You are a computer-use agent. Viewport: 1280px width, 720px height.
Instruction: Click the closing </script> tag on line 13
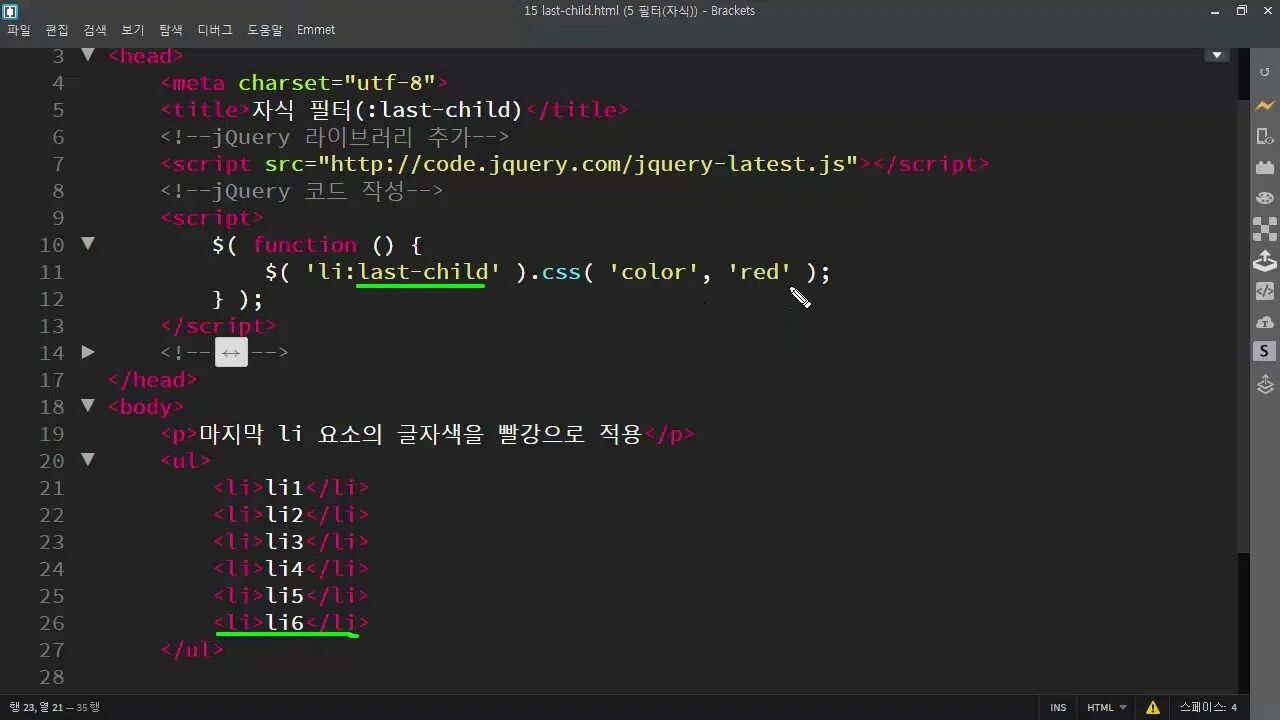click(x=218, y=326)
